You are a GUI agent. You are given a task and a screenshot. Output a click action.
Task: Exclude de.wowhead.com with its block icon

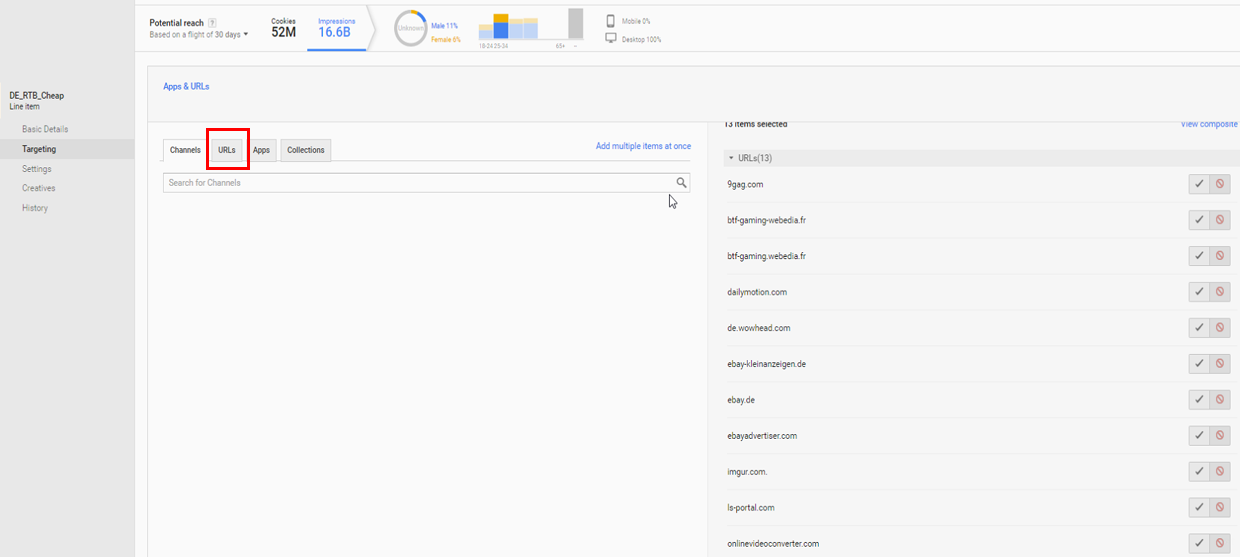[1220, 328]
